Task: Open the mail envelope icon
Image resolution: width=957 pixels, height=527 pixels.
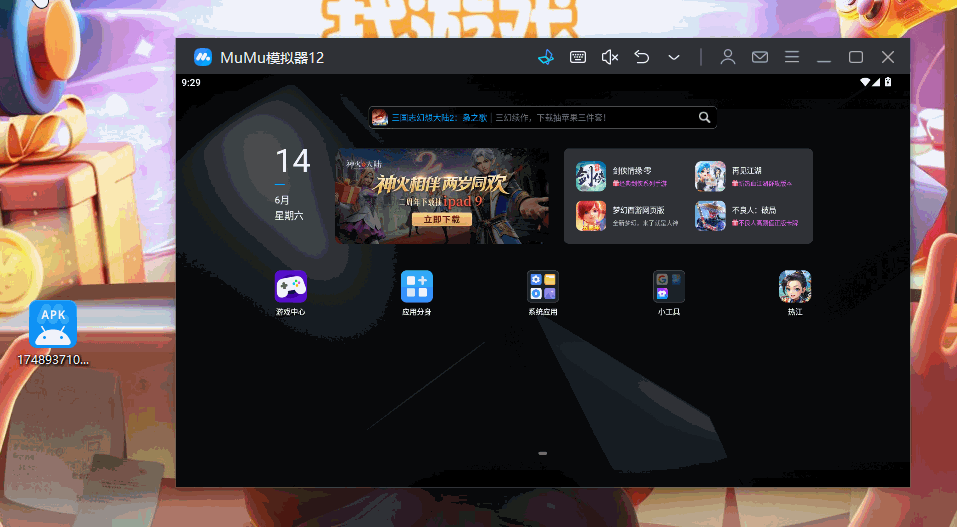Action: coord(760,57)
